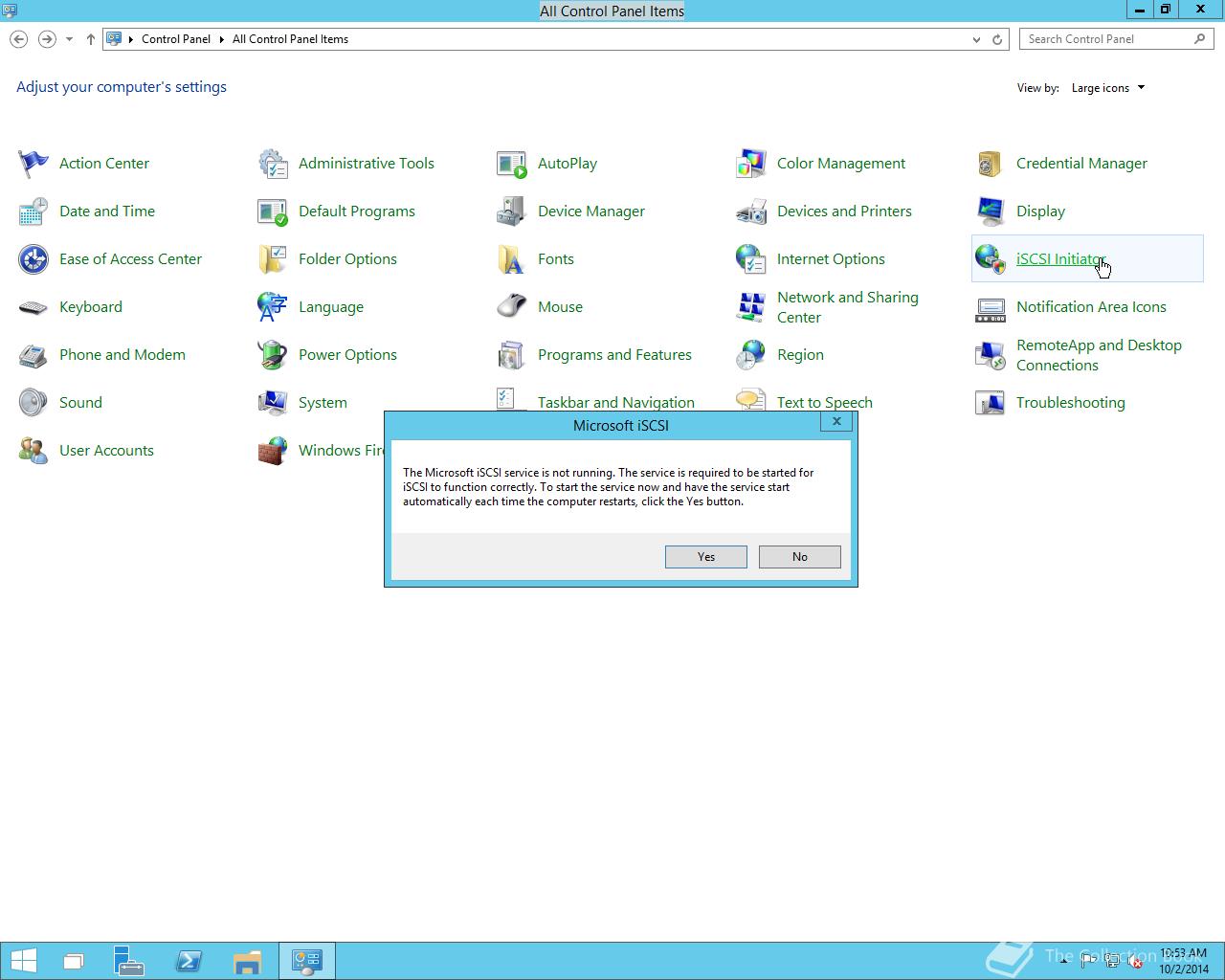
Task: Open File Explorer from taskbar
Action: point(247,961)
